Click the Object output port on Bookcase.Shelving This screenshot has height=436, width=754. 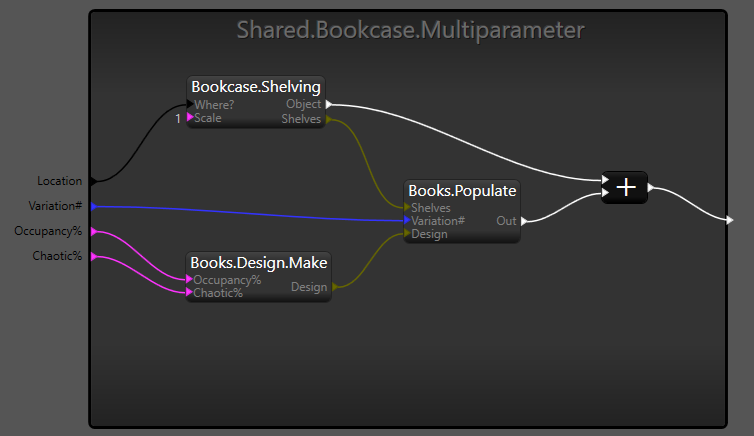point(328,104)
